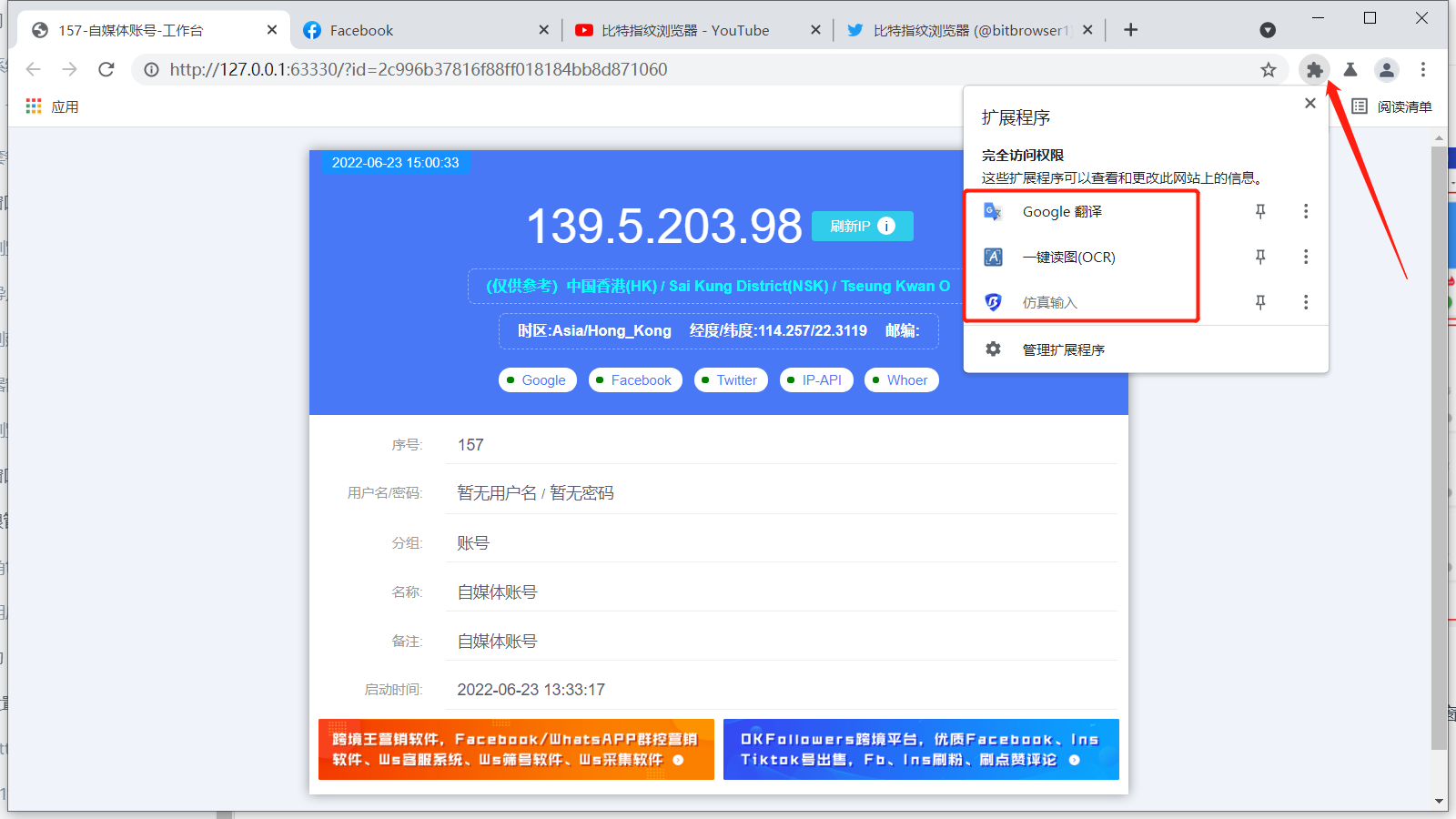Reload the page using the refresh icon

106,69
